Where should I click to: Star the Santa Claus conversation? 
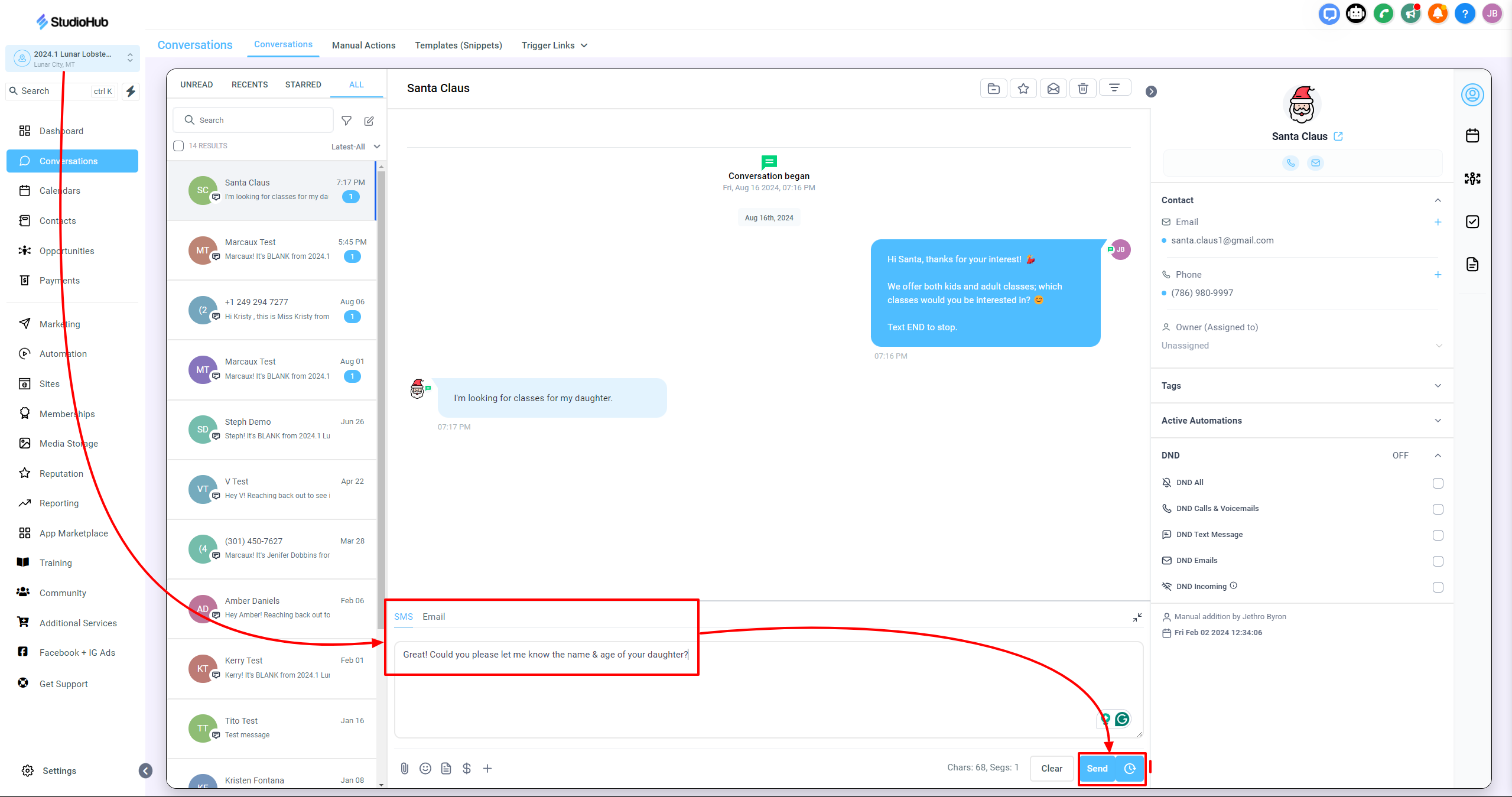pos(1023,89)
